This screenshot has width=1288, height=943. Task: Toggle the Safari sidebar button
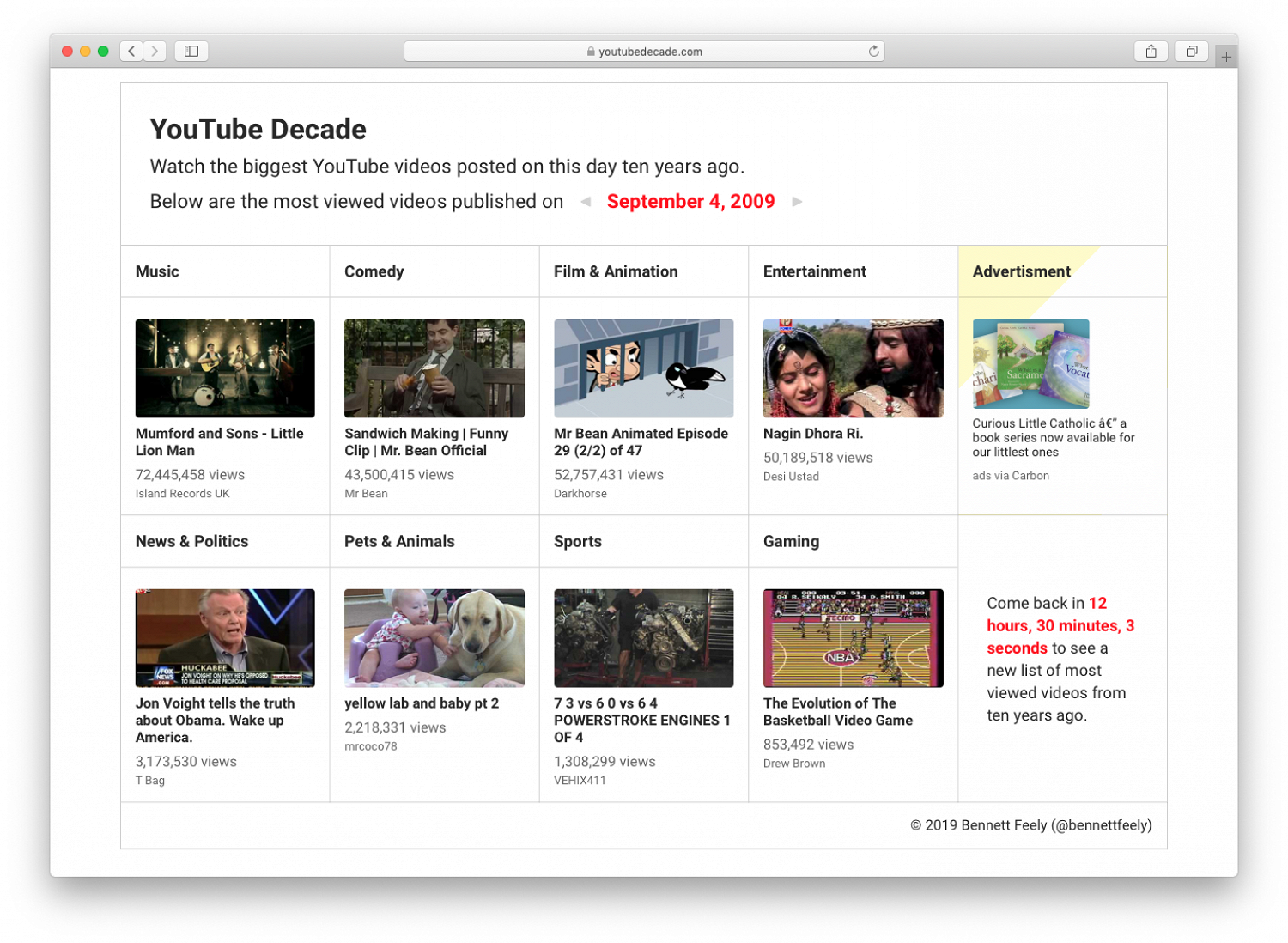tap(191, 52)
